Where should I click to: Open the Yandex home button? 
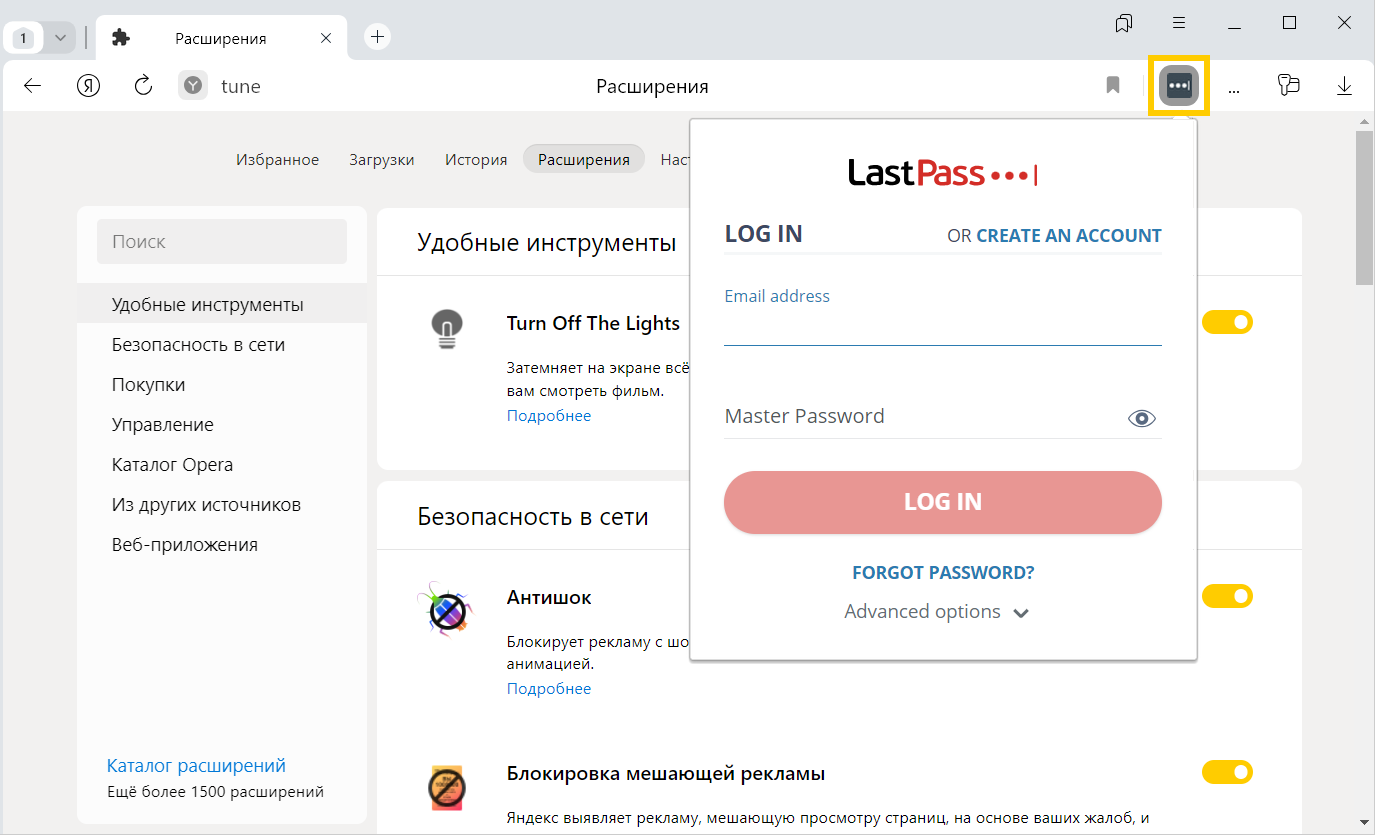[88, 86]
